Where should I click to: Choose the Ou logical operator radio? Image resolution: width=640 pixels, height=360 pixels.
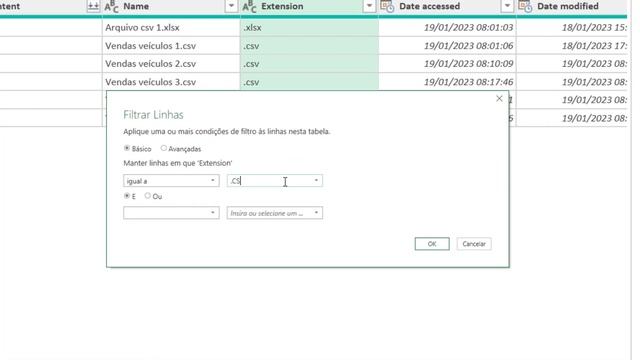pos(148,196)
